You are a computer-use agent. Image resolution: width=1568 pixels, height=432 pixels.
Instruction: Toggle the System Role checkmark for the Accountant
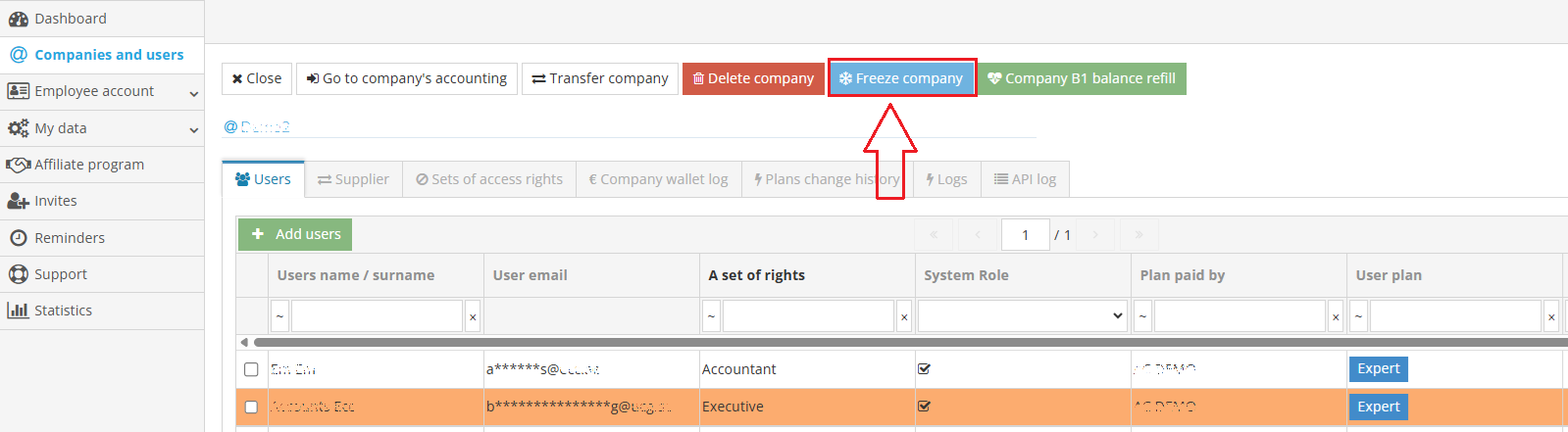pos(924,369)
